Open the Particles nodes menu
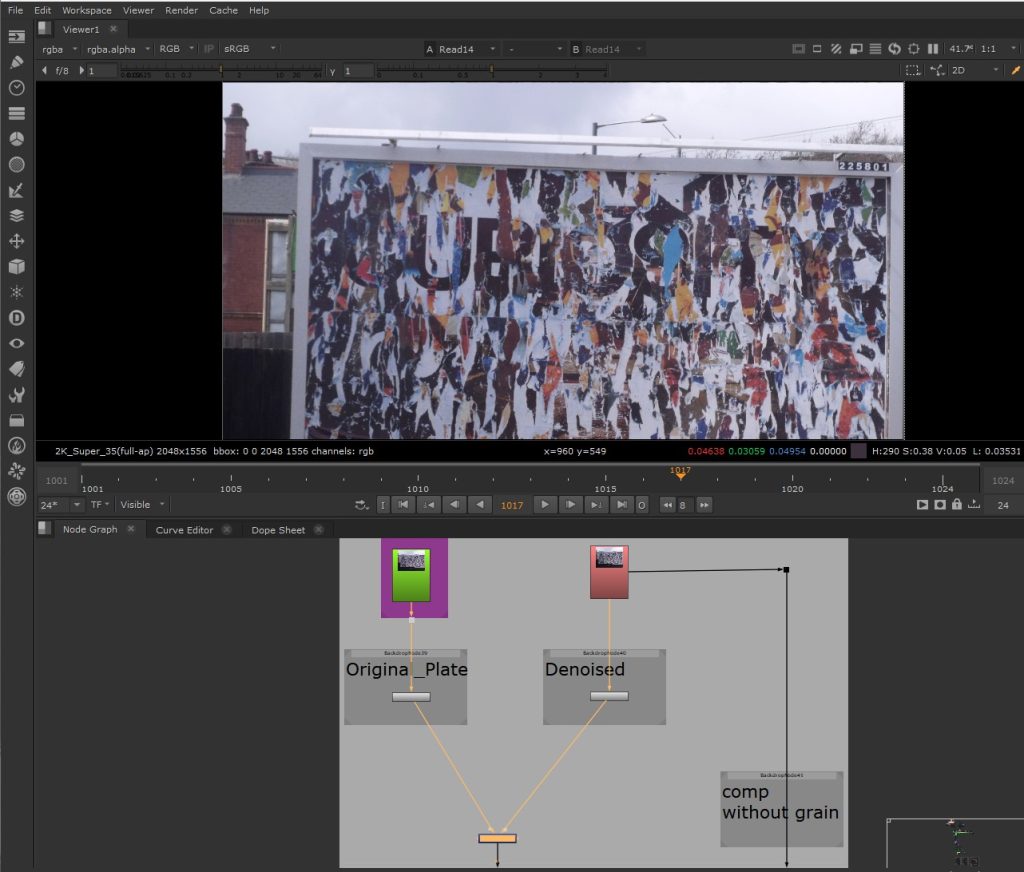The width and height of the screenshot is (1024, 872). click(x=16, y=292)
